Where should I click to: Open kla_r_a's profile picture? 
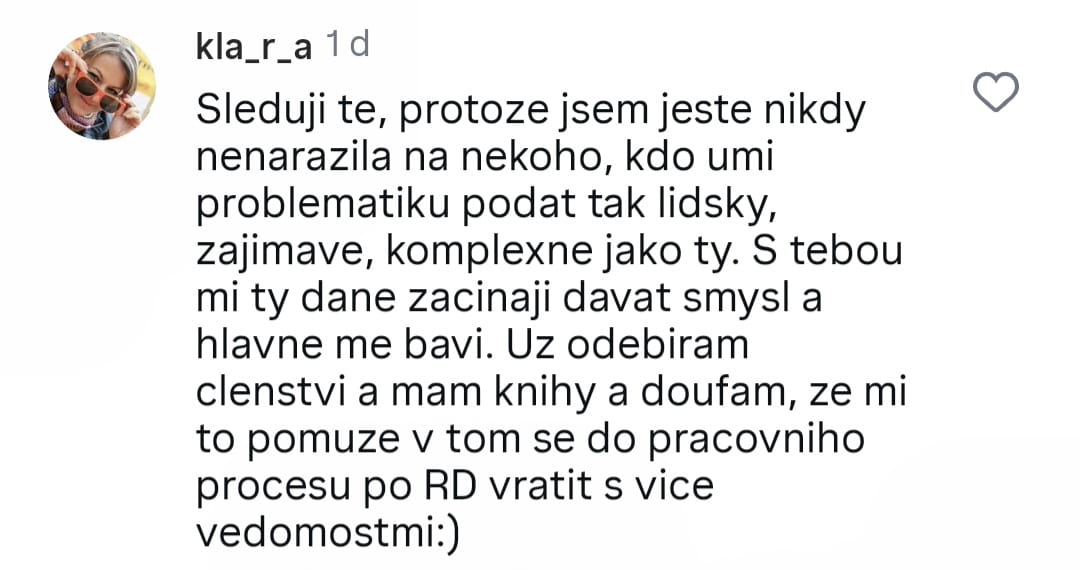(101, 85)
